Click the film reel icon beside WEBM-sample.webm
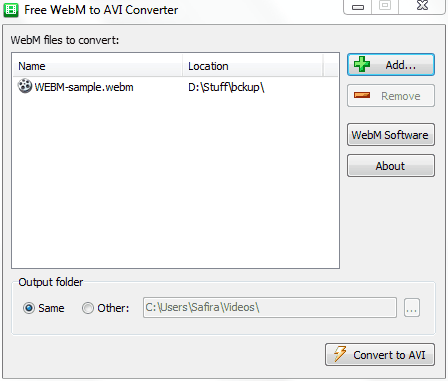 click(x=25, y=86)
